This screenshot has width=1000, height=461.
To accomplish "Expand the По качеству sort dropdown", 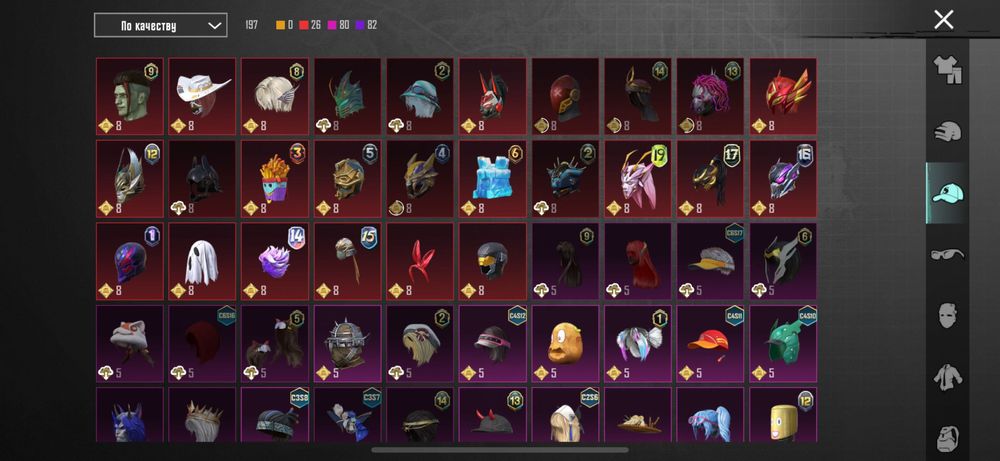I will click(160, 26).
